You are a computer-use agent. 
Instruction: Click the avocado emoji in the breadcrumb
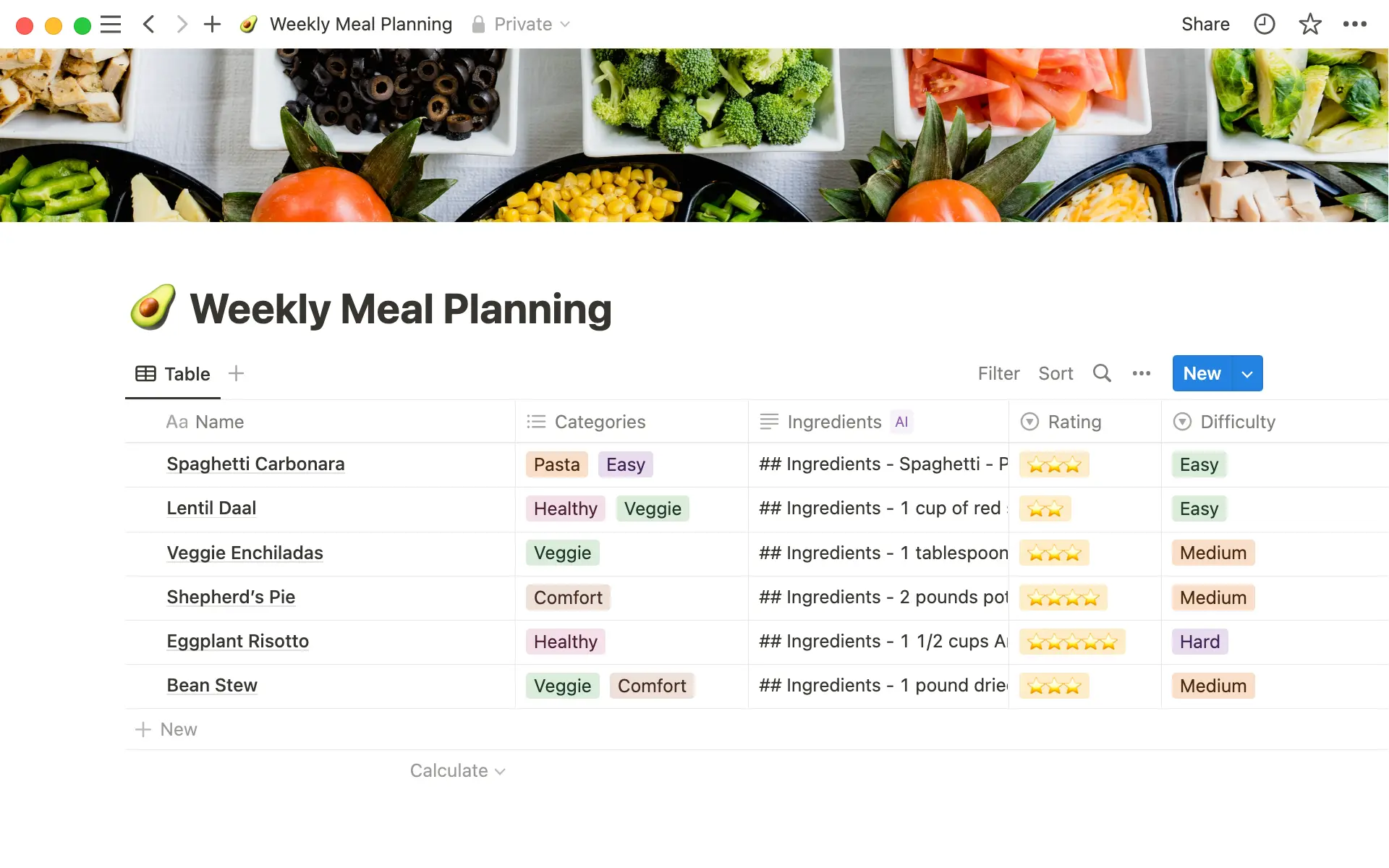(248, 24)
